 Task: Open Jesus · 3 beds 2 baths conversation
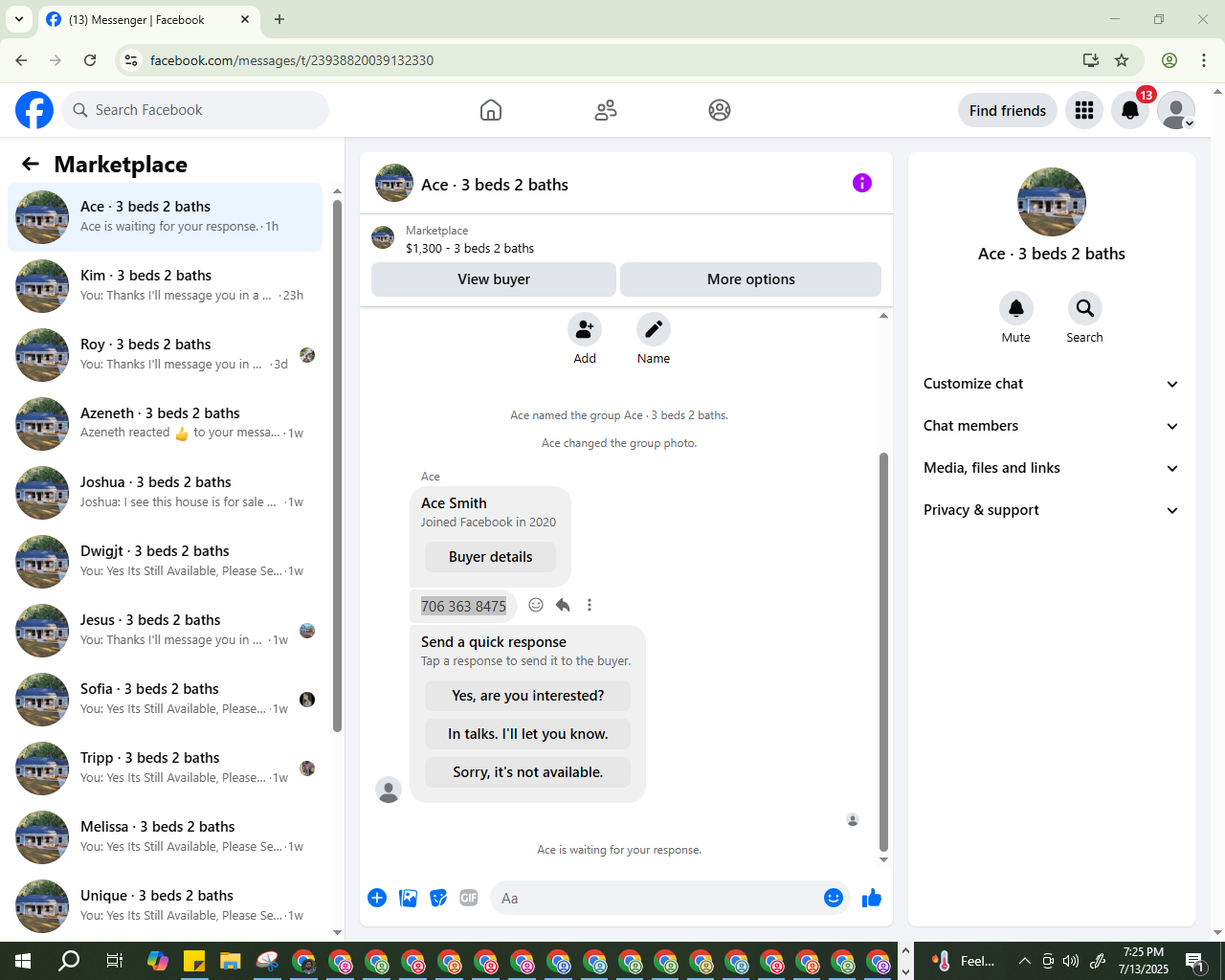pyautogui.click(x=165, y=631)
